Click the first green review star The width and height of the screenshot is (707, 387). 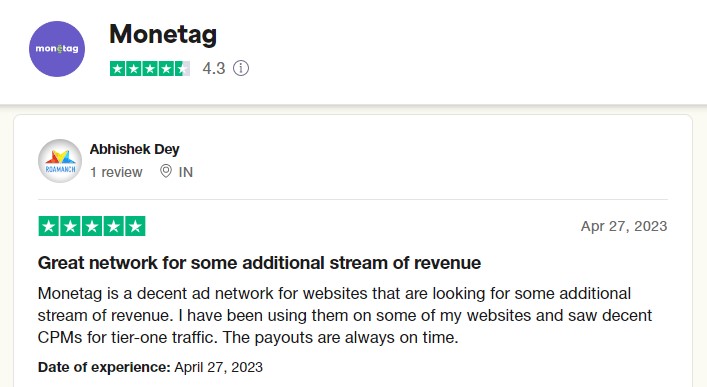(49, 226)
